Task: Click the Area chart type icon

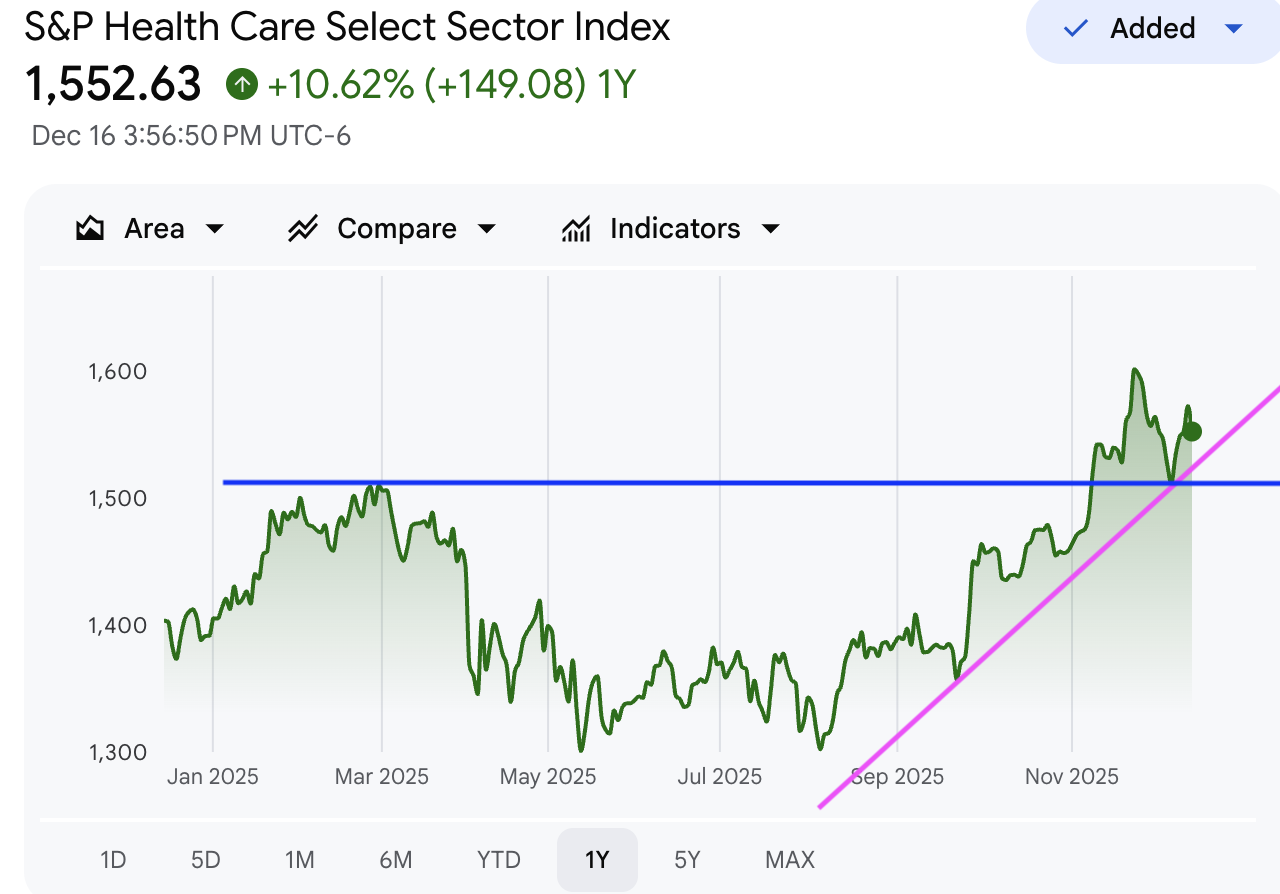Action: point(90,229)
